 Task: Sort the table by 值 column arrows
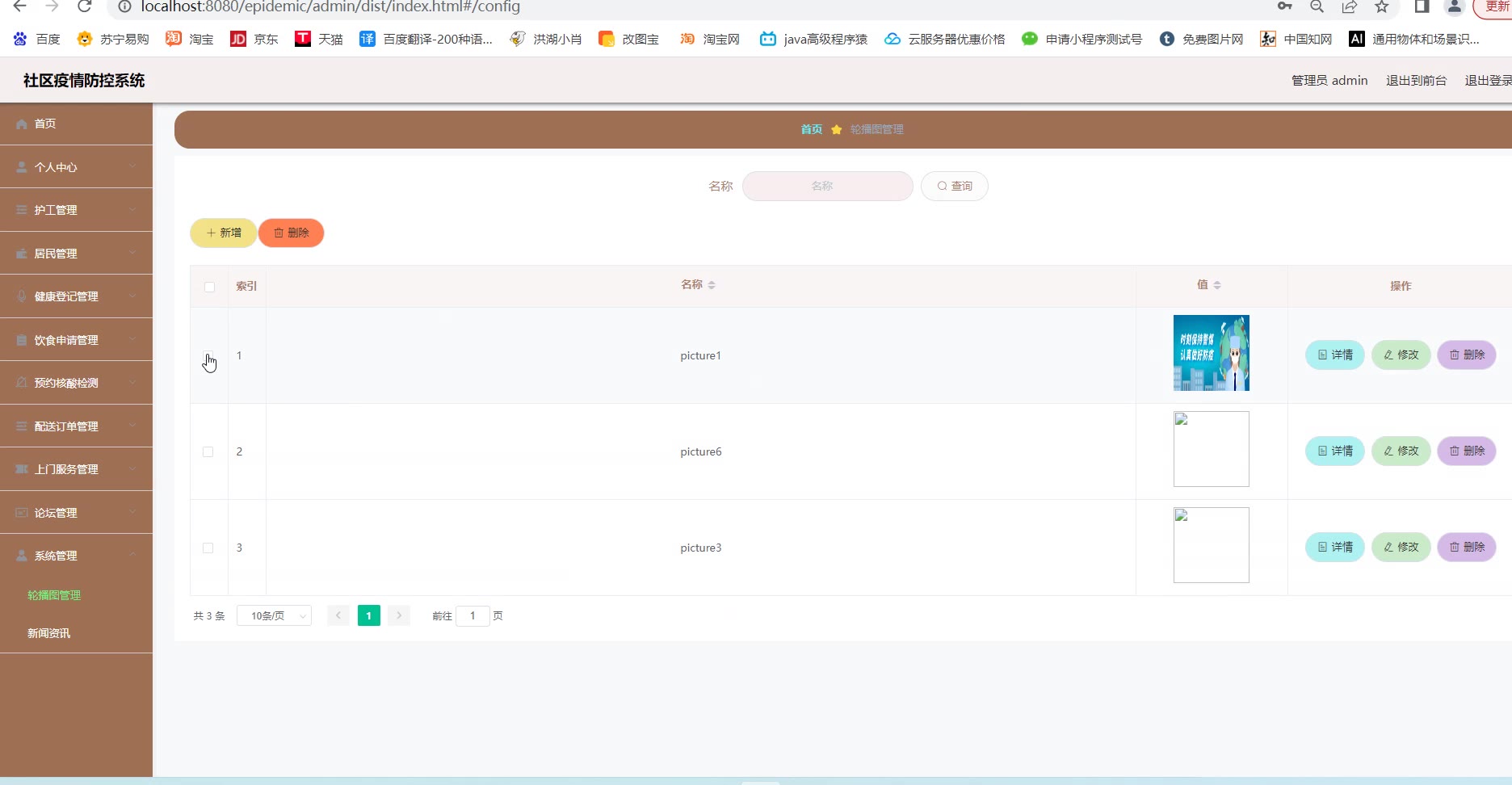coord(1217,285)
